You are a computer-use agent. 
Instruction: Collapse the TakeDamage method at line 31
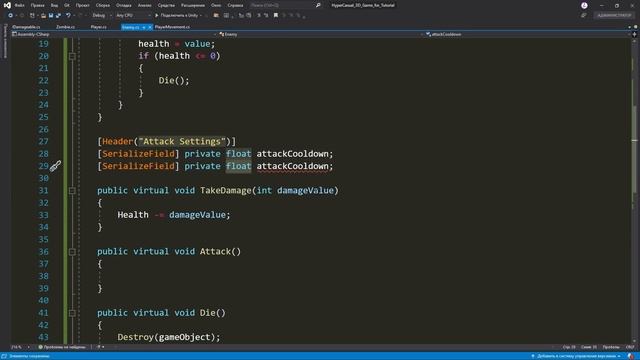coord(72,191)
